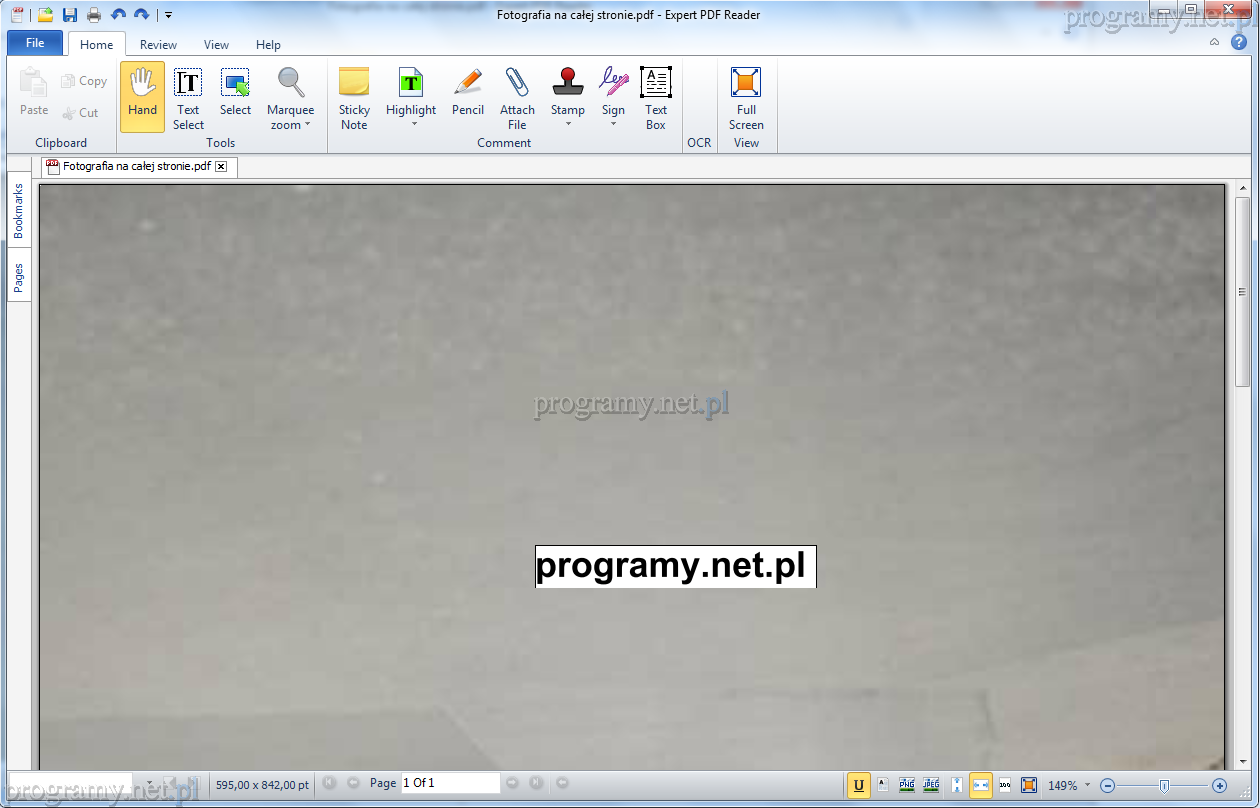Image resolution: width=1260 pixels, height=808 pixels.
Task: Toggle fit-page-height view in status bar
Action: pyautogui.click(x=957, y=785)
